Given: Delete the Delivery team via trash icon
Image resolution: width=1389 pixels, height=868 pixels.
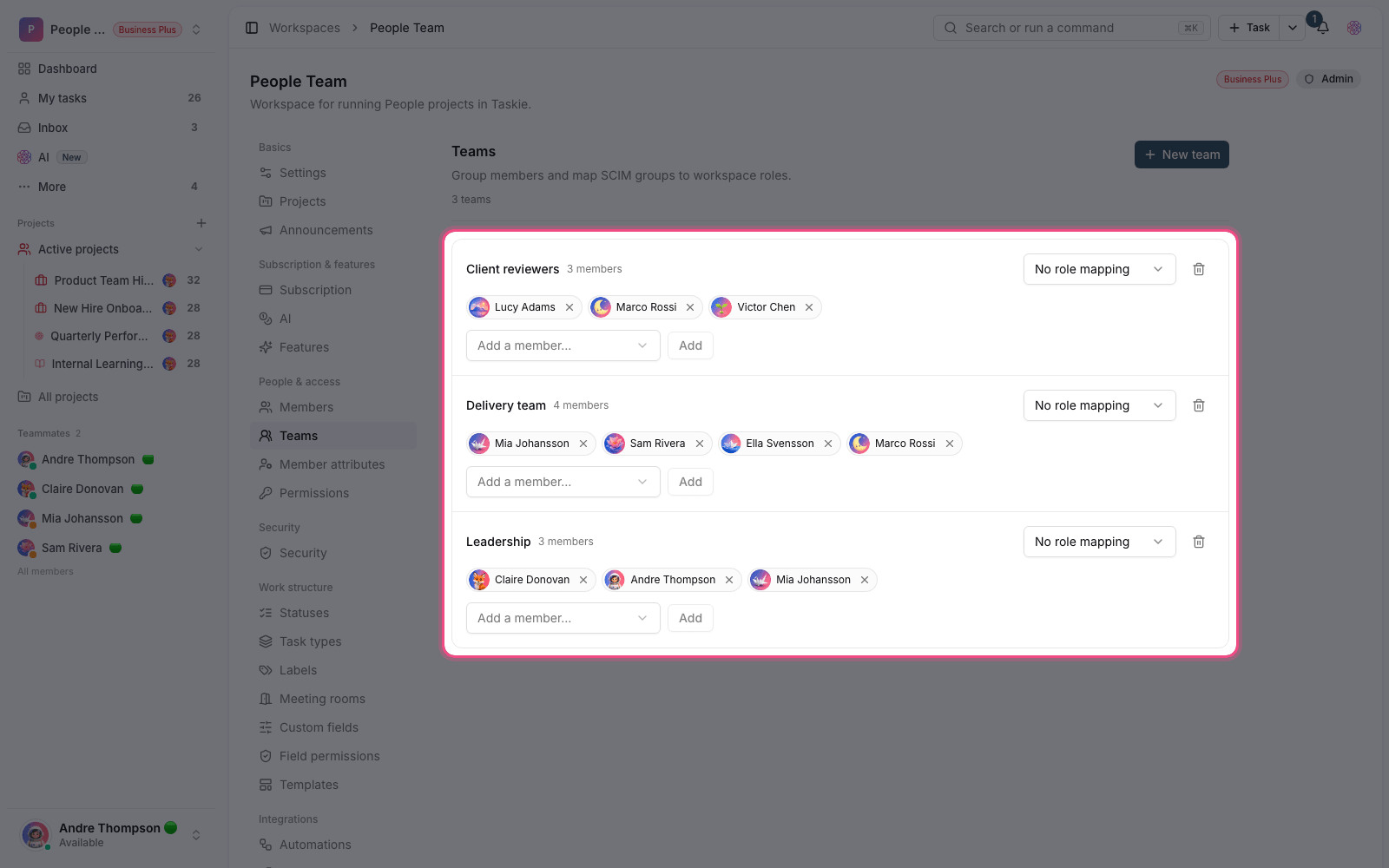Looking at the screenshot, I should tap(1199, 405).
